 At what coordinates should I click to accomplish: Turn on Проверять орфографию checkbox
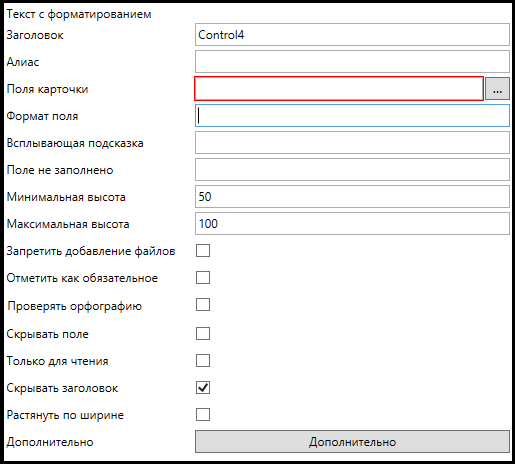(203, 305)
